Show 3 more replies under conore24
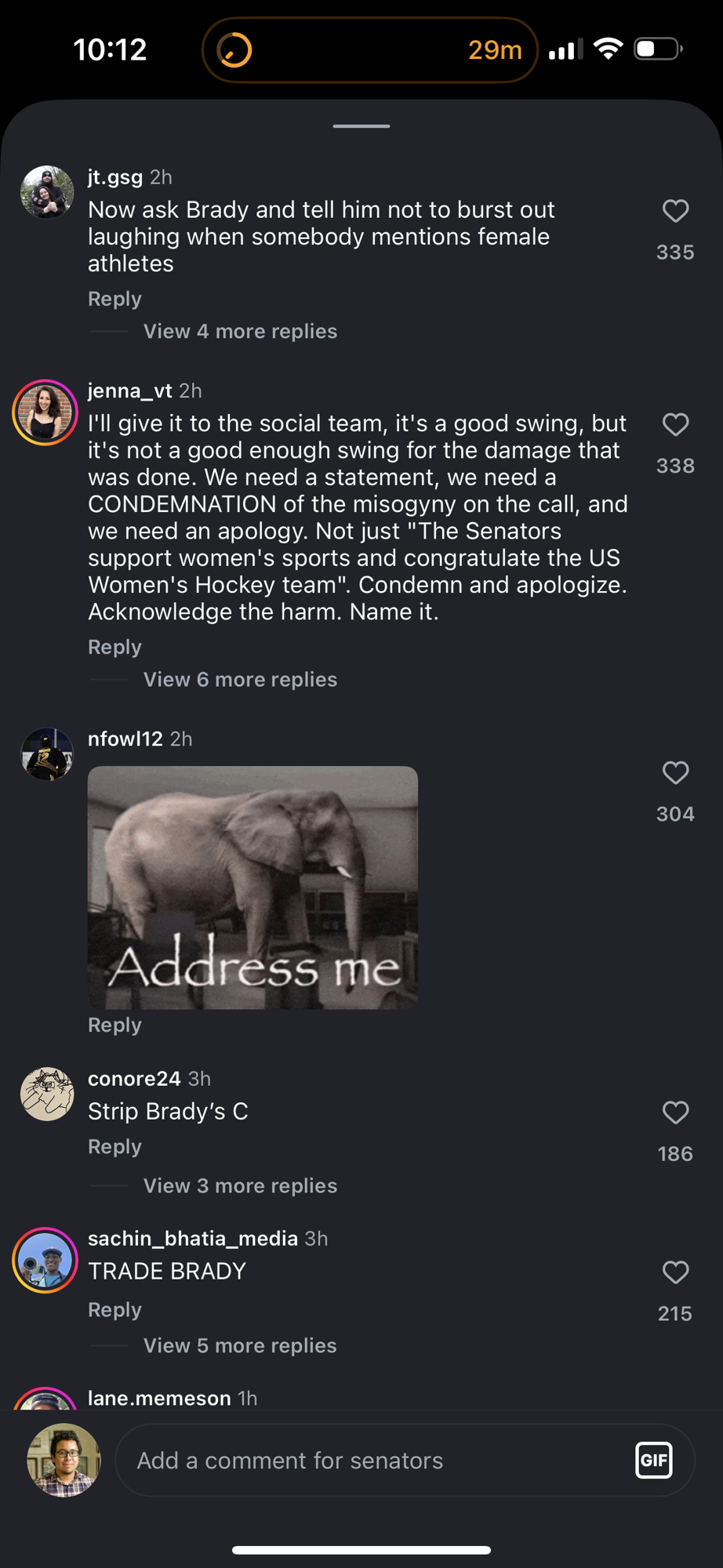The height and width of the screenshot is (1568, 723). point(240,1185)
